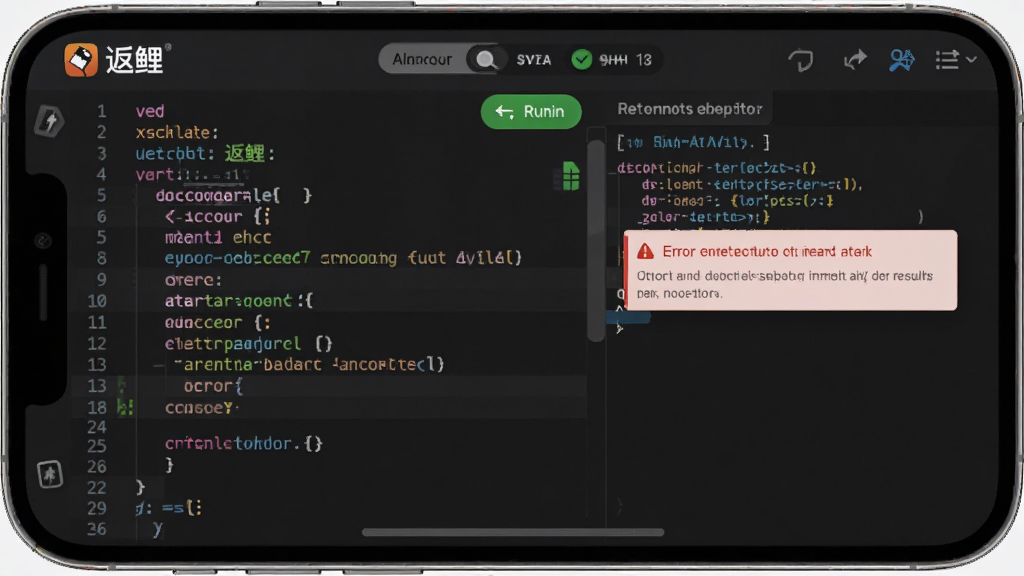Click line number 10 in the gutter
1024x576 pixels.
click(x=97, y=301)
